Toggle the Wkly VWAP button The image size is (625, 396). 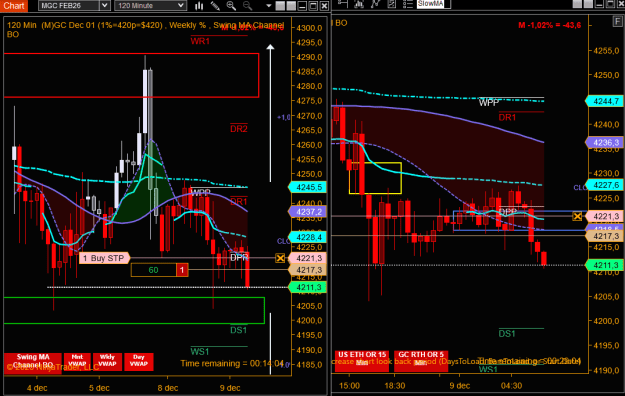[x=107, y=361]
